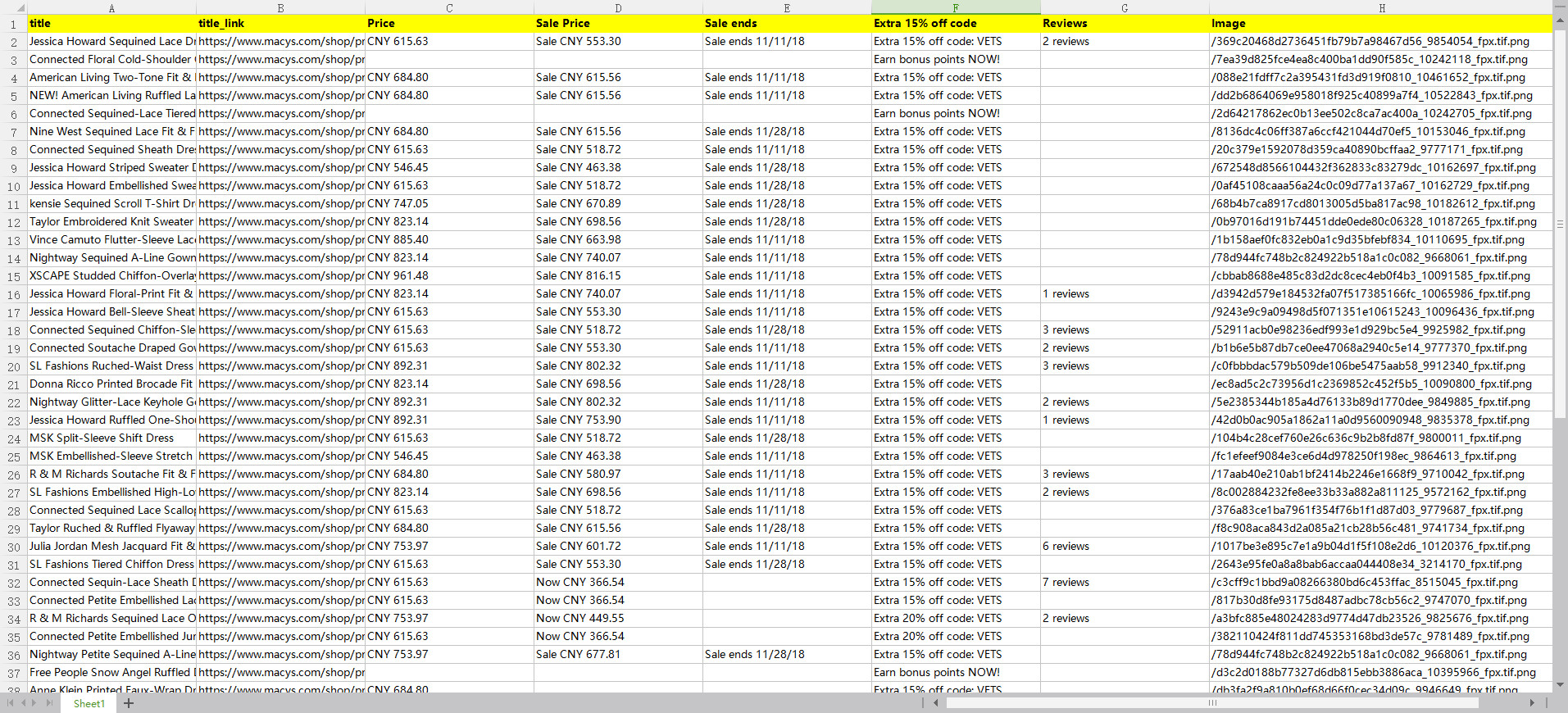The image size is (1568, 713).
Task: Select cell 'Sale CNY 670.89'
Action: [x=618, y=204]
